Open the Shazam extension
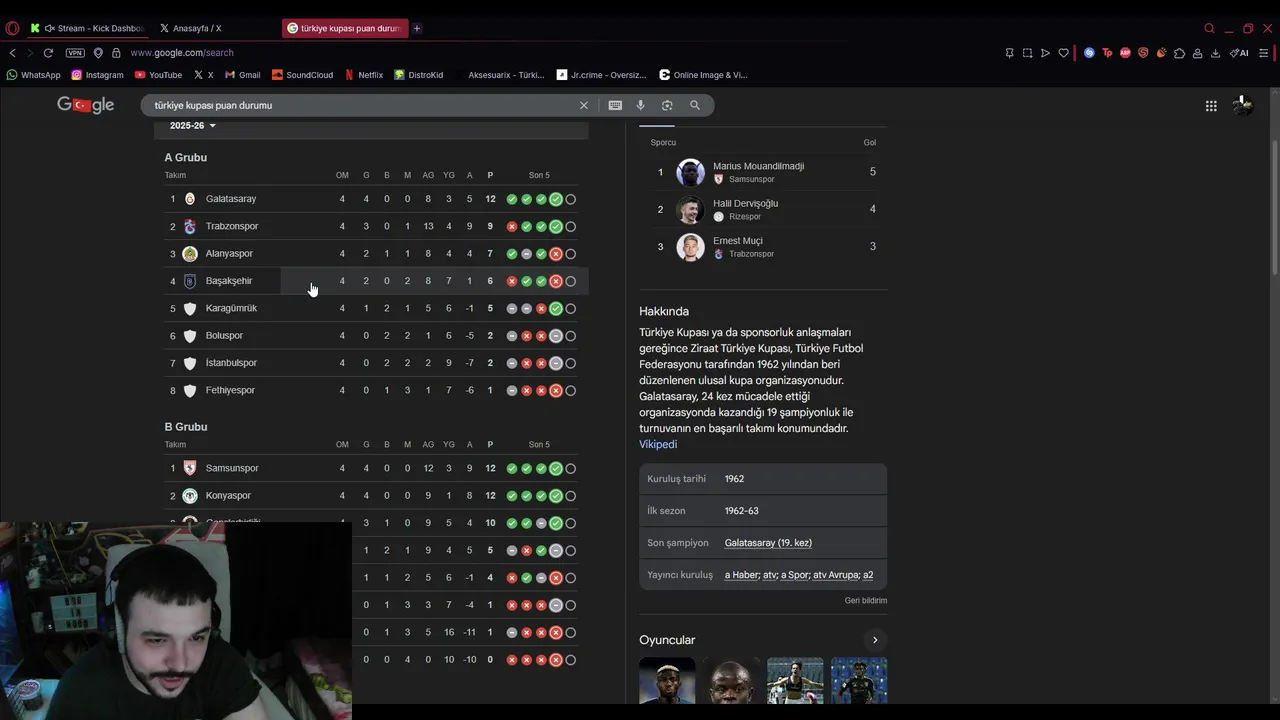Viewport: 1280px width, 720px height. coord(1089,53)
